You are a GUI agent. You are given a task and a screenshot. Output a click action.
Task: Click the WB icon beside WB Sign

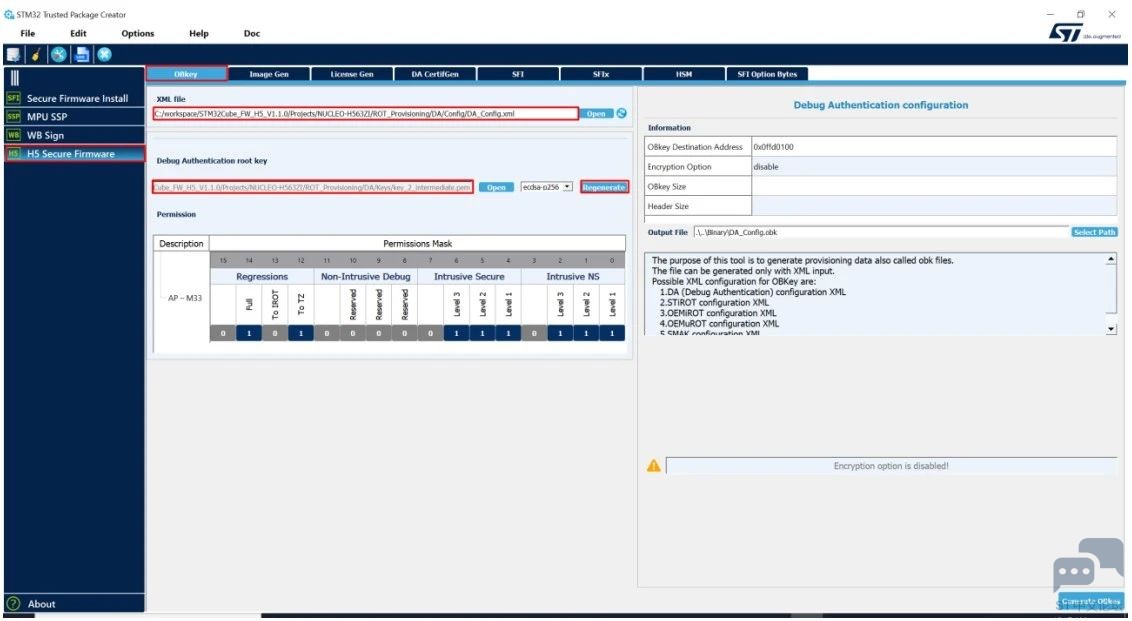tap(14, 135)
